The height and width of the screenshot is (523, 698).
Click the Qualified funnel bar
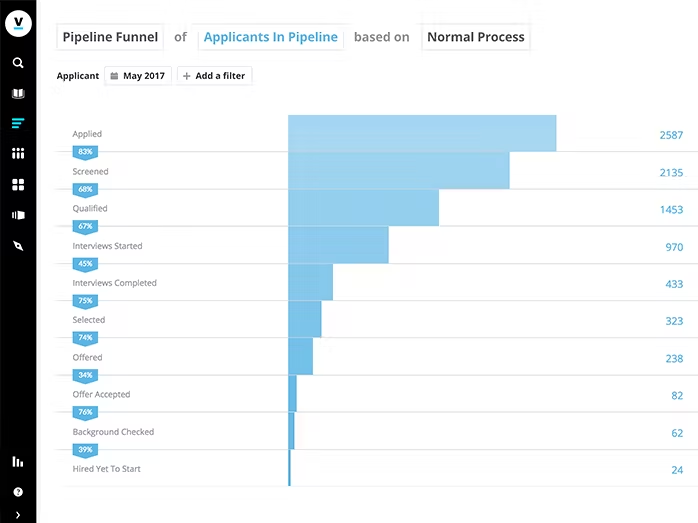[x=363, y=207]
